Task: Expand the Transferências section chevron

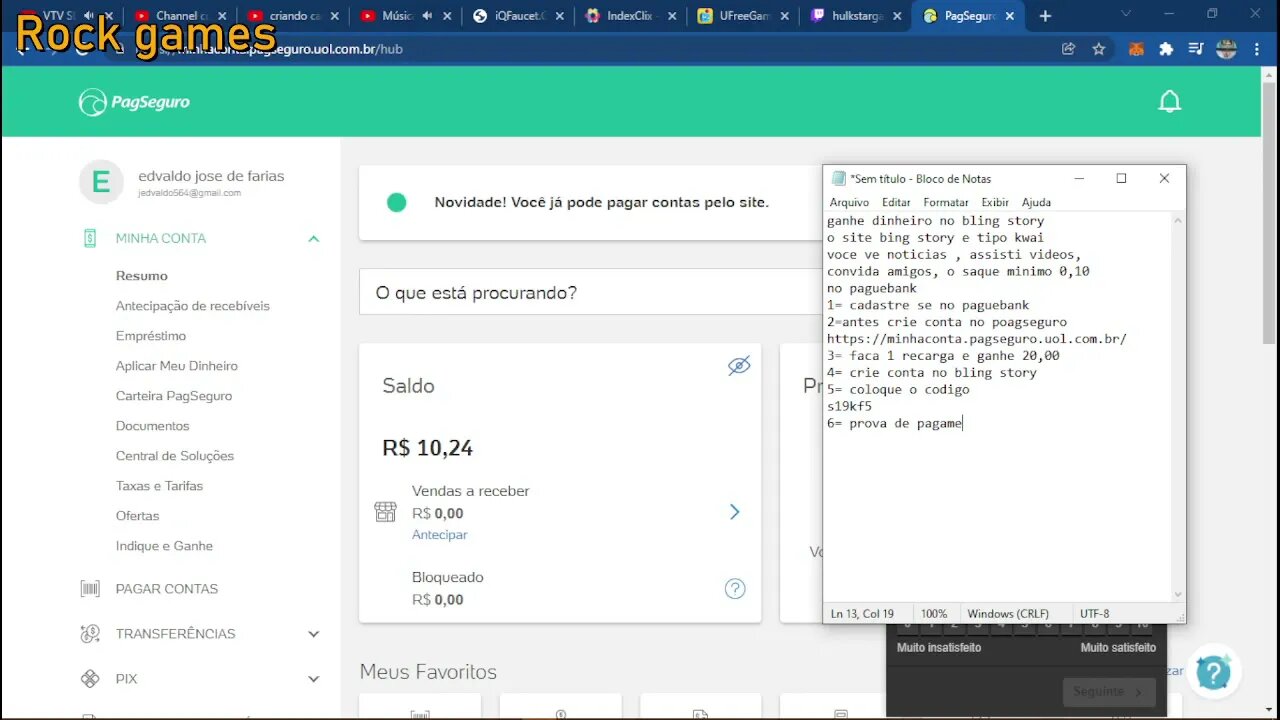Action: point(314,634)
